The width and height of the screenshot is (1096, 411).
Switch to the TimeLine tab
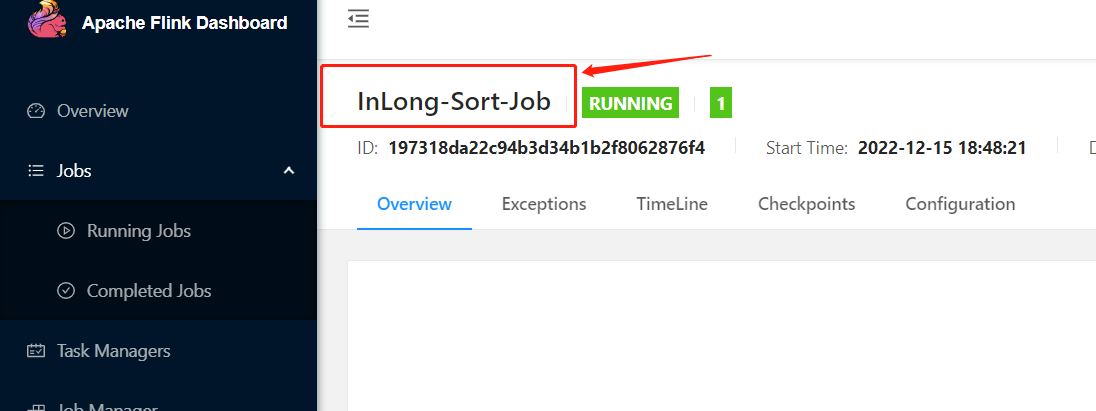(x=672, y=204)
